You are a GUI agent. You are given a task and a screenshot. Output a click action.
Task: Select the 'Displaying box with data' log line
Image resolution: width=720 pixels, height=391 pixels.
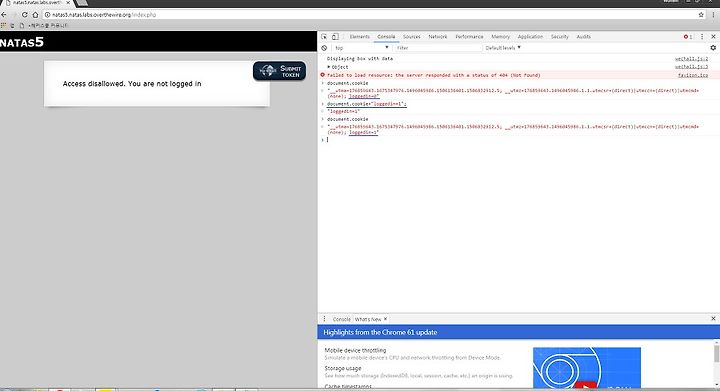tap(360, 59)
